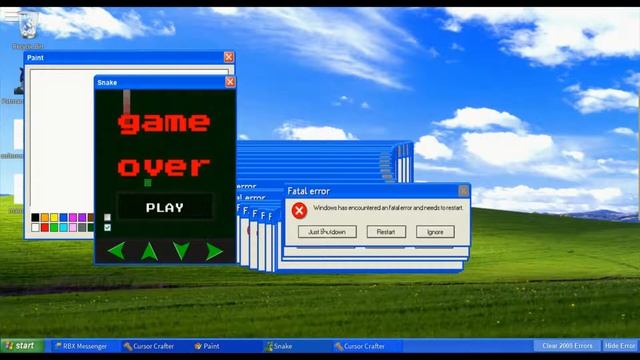This screenshot has height=360, width=640.
Task: Start a new Snake game with PLAY
Action: point(165,207)
